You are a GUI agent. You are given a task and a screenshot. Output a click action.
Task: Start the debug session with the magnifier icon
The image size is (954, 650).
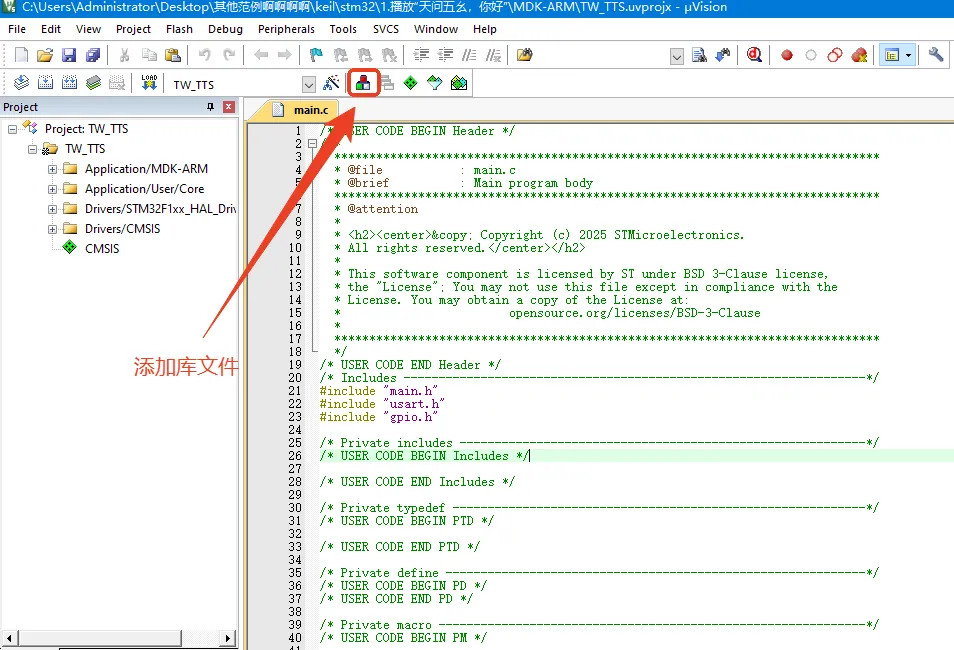754,55
